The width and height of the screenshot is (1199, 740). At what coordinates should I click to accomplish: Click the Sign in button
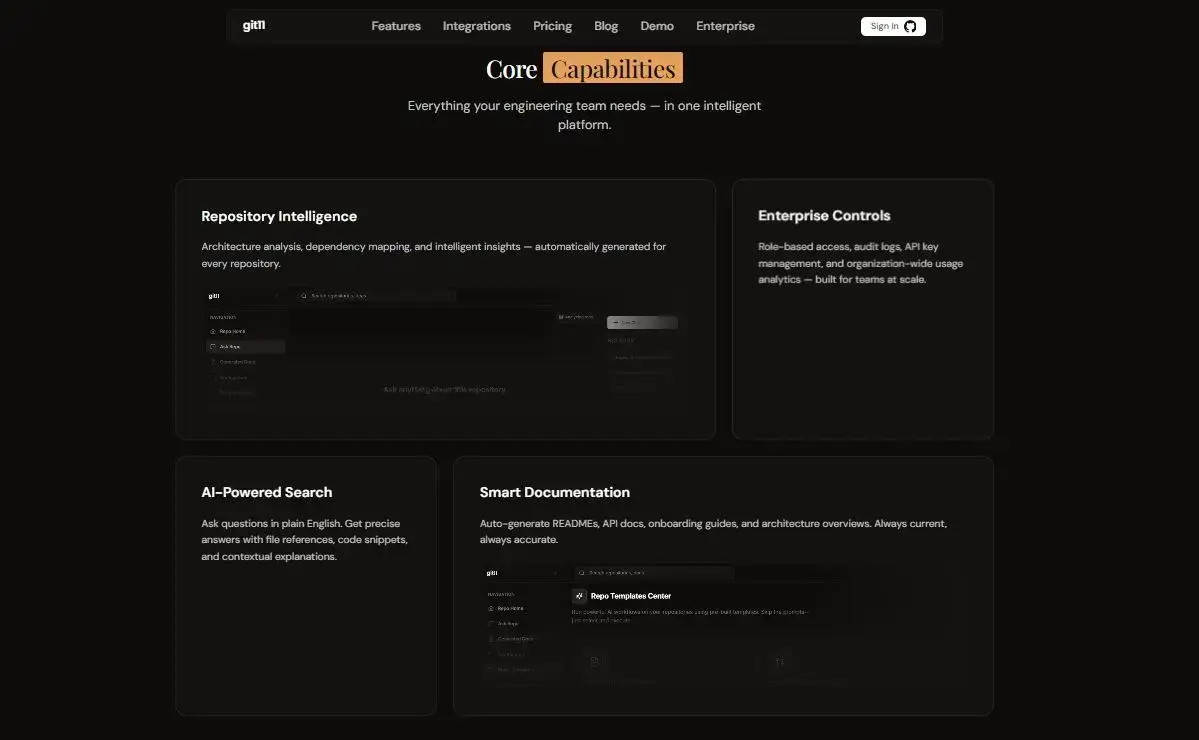(x=893, y=26)
